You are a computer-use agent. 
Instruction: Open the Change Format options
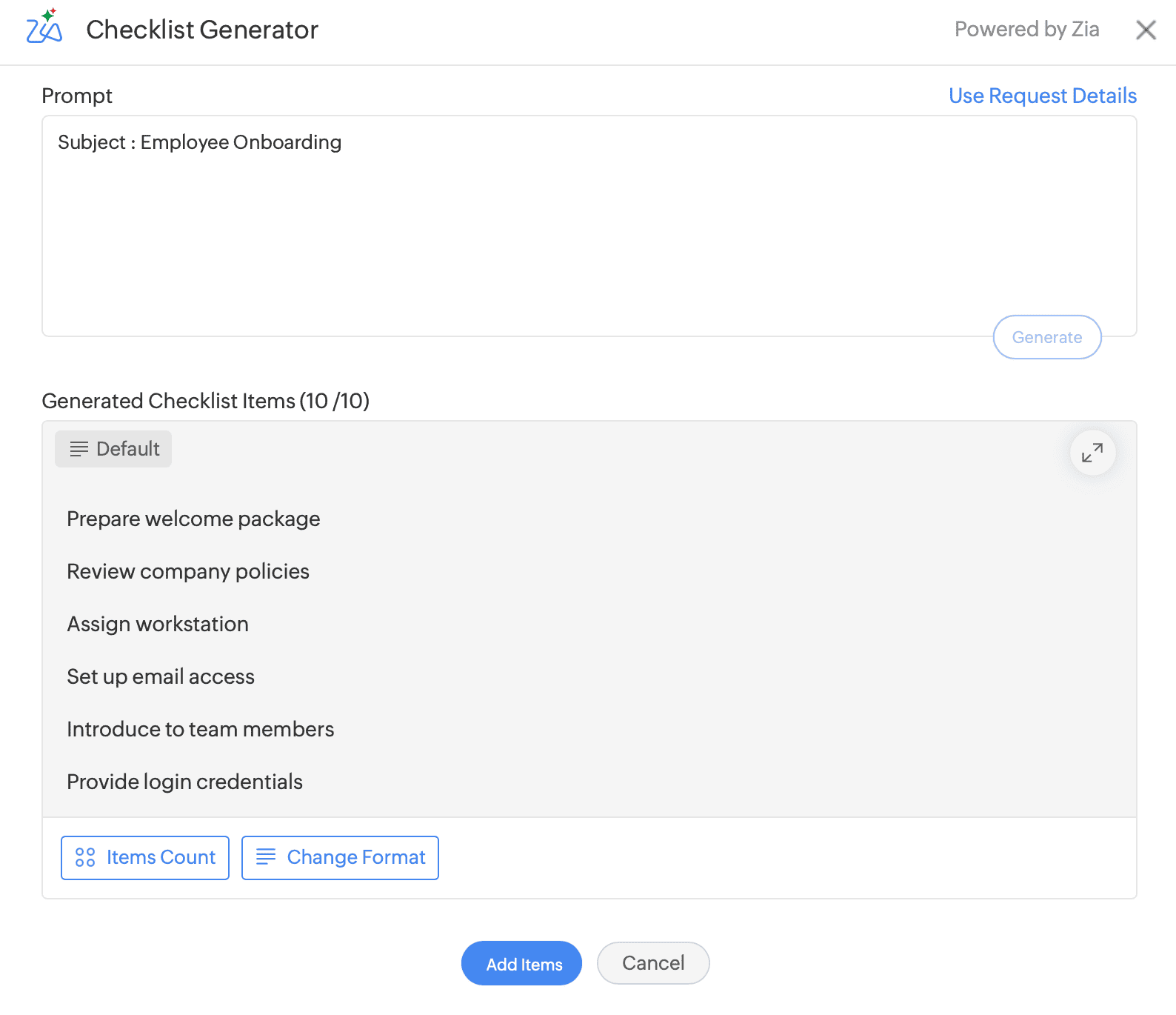[x=340, y=857]
